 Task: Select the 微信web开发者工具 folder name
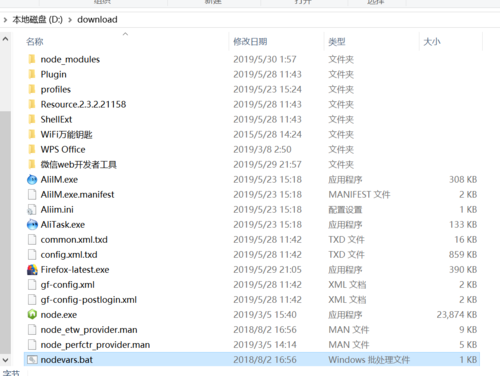[79, 164]
